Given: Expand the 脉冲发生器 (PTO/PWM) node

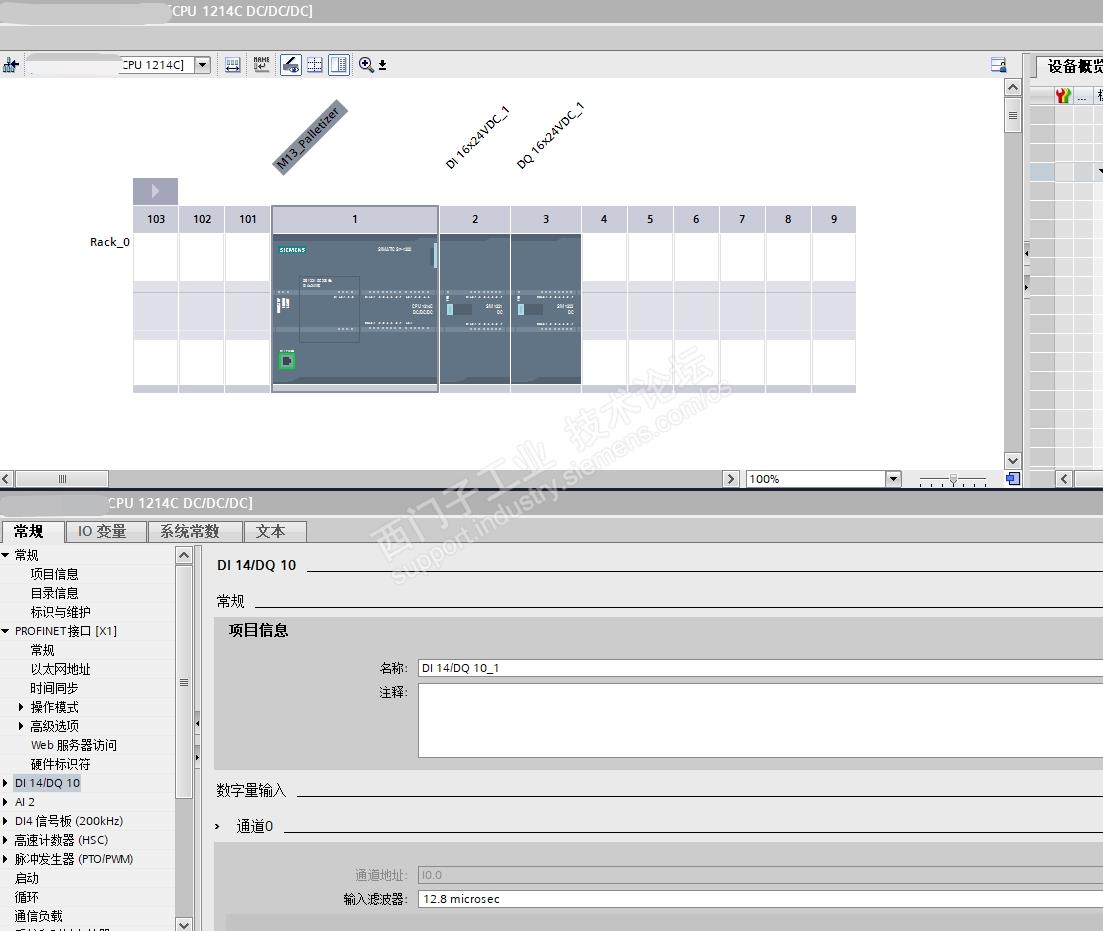Looking at the screenshot, I should coord(6,859).
